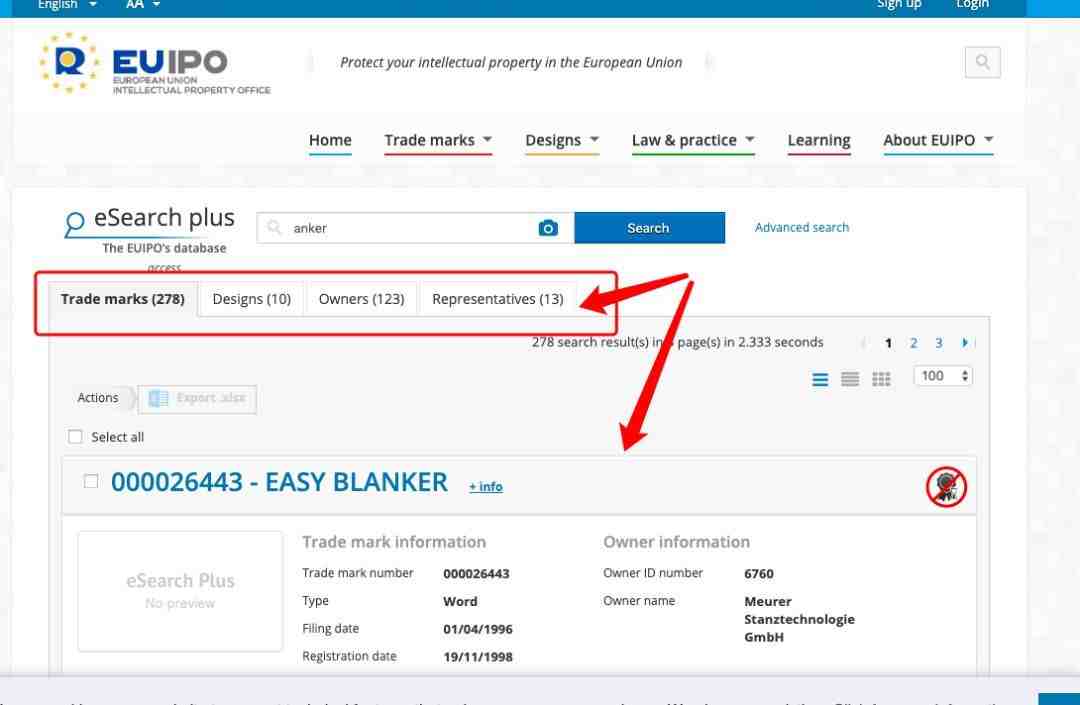
Task: Expand the About EUIPO menu
Action: pos(938,140)
